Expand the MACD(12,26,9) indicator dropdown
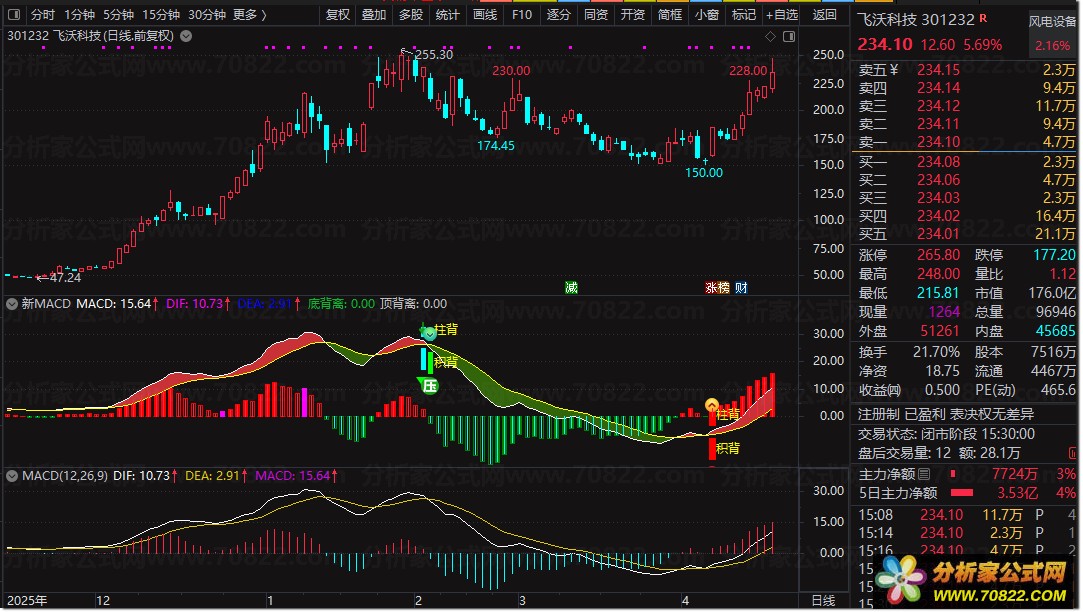1083x612 pixels. (x=12, y=475)
